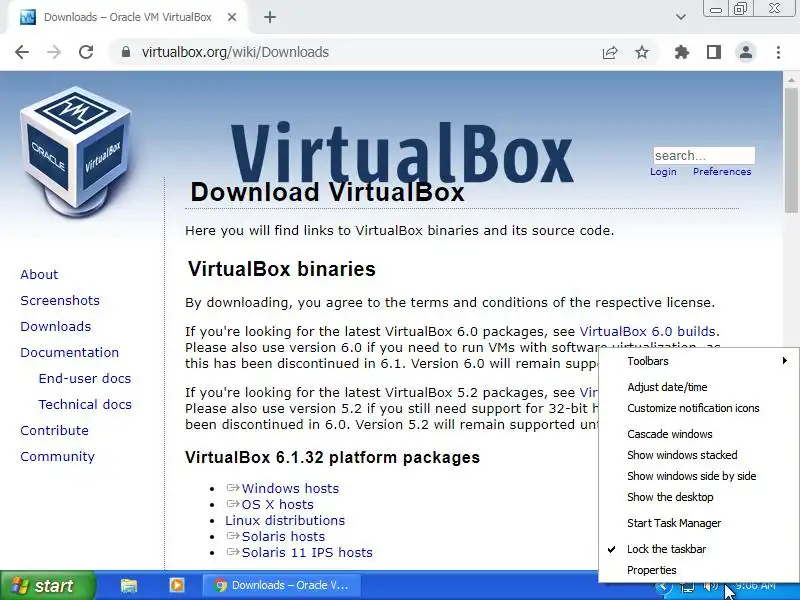Switch to the Chrome Downloads taskbar button
Screen dimensions: 800x600
pos(282,585)
